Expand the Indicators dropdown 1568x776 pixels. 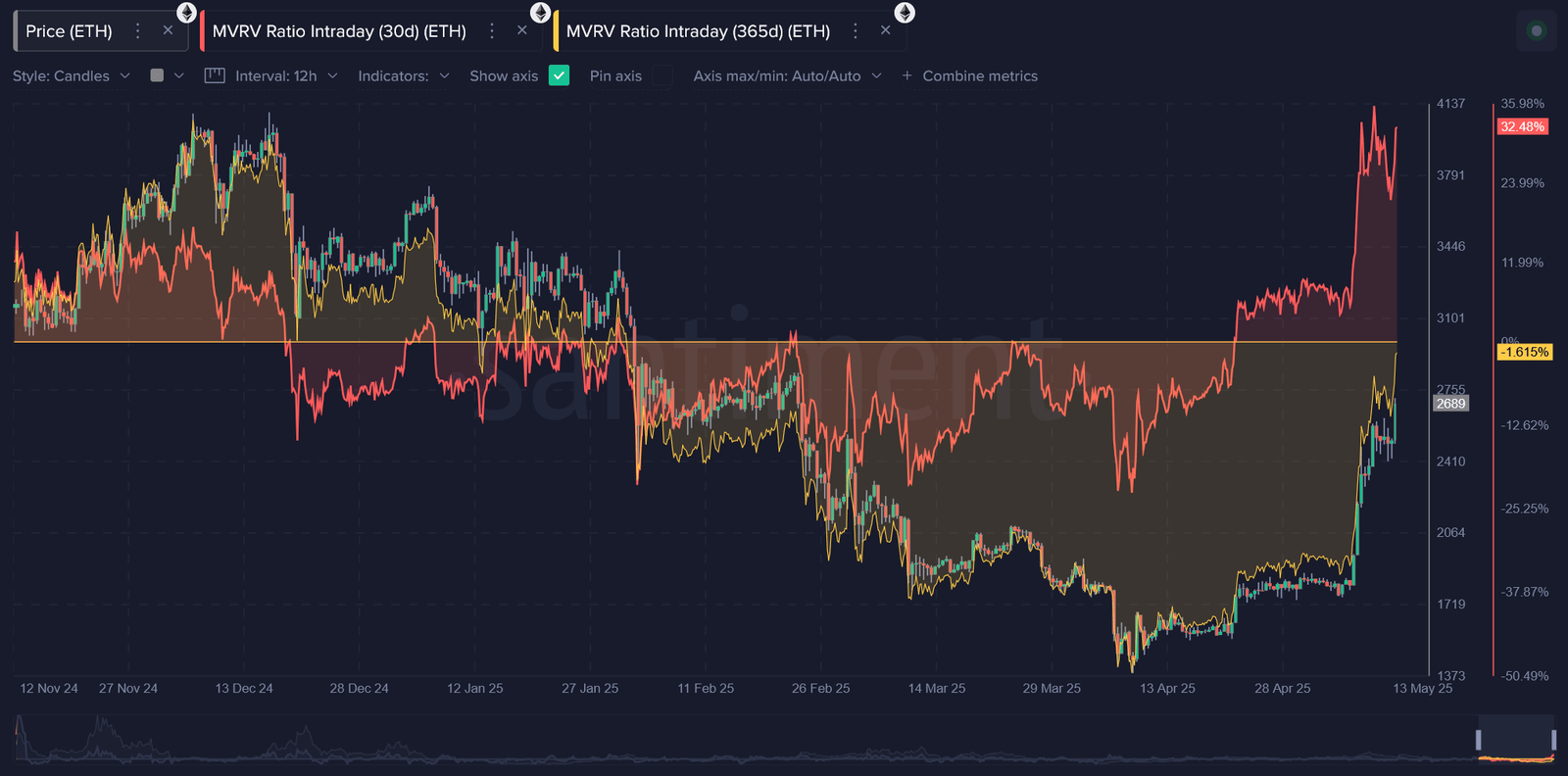pos(403,75)
